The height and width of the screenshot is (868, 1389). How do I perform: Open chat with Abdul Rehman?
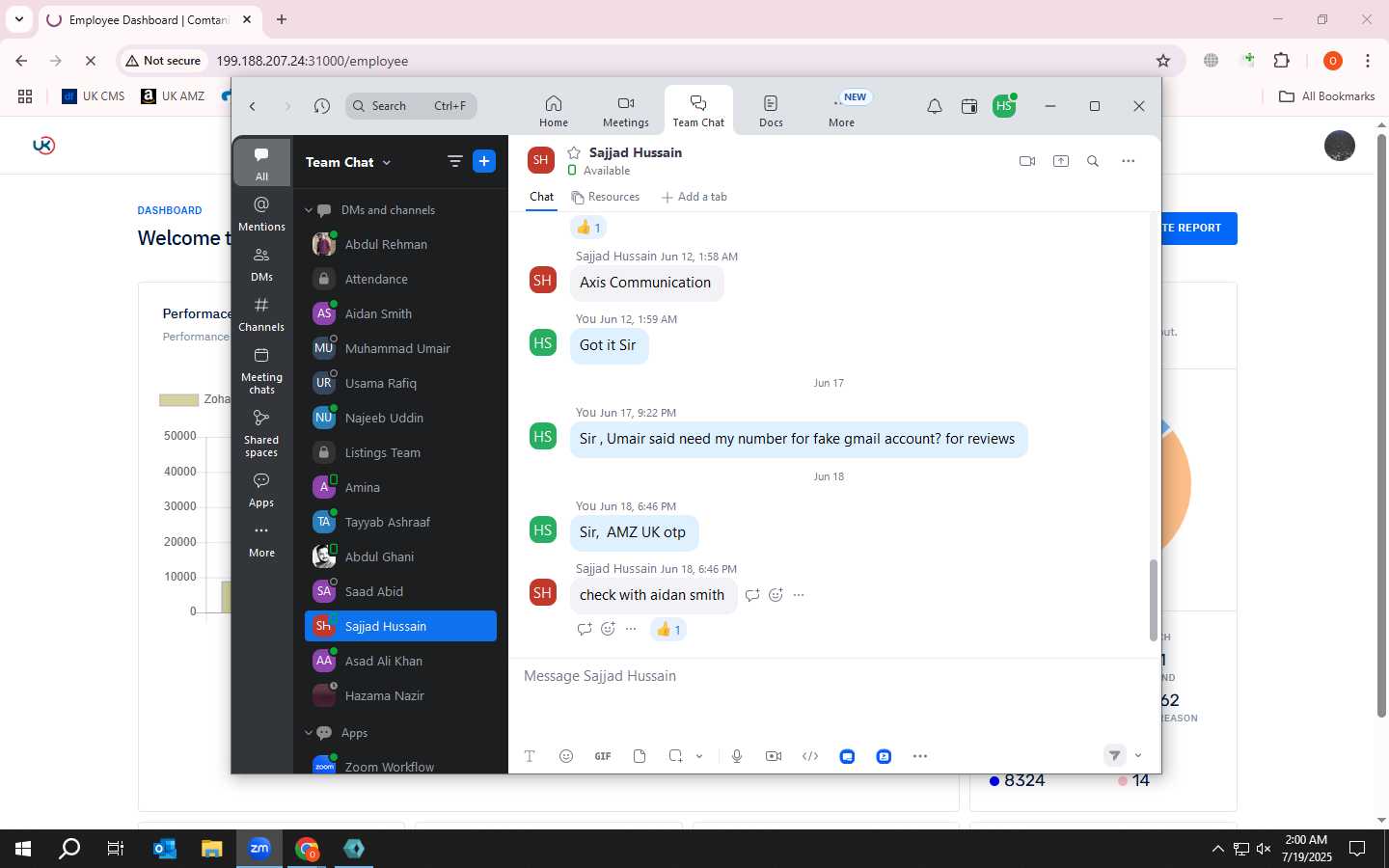400,244
